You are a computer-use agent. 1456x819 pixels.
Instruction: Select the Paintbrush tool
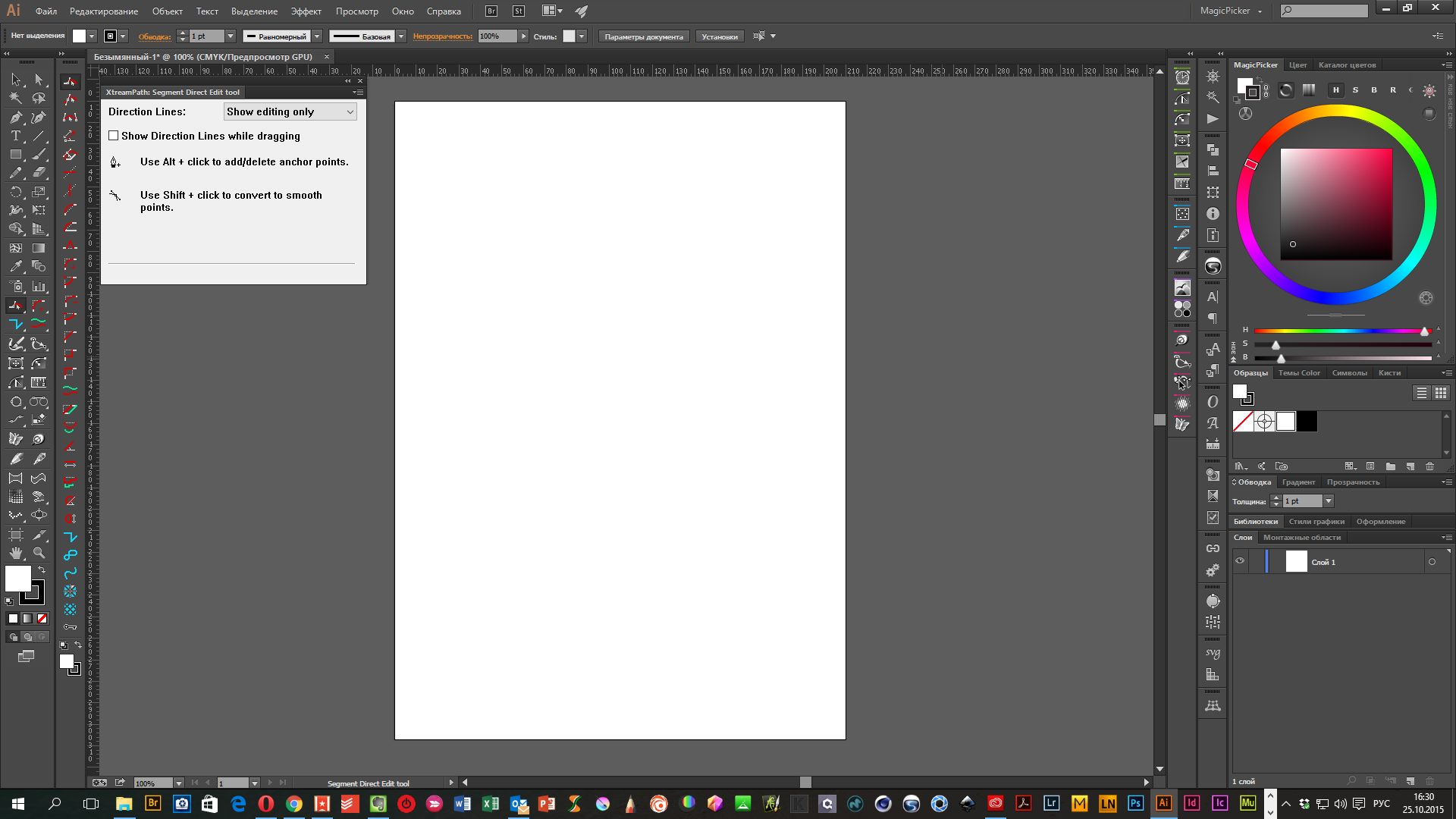pyautogui.click(x=39, y=154)
